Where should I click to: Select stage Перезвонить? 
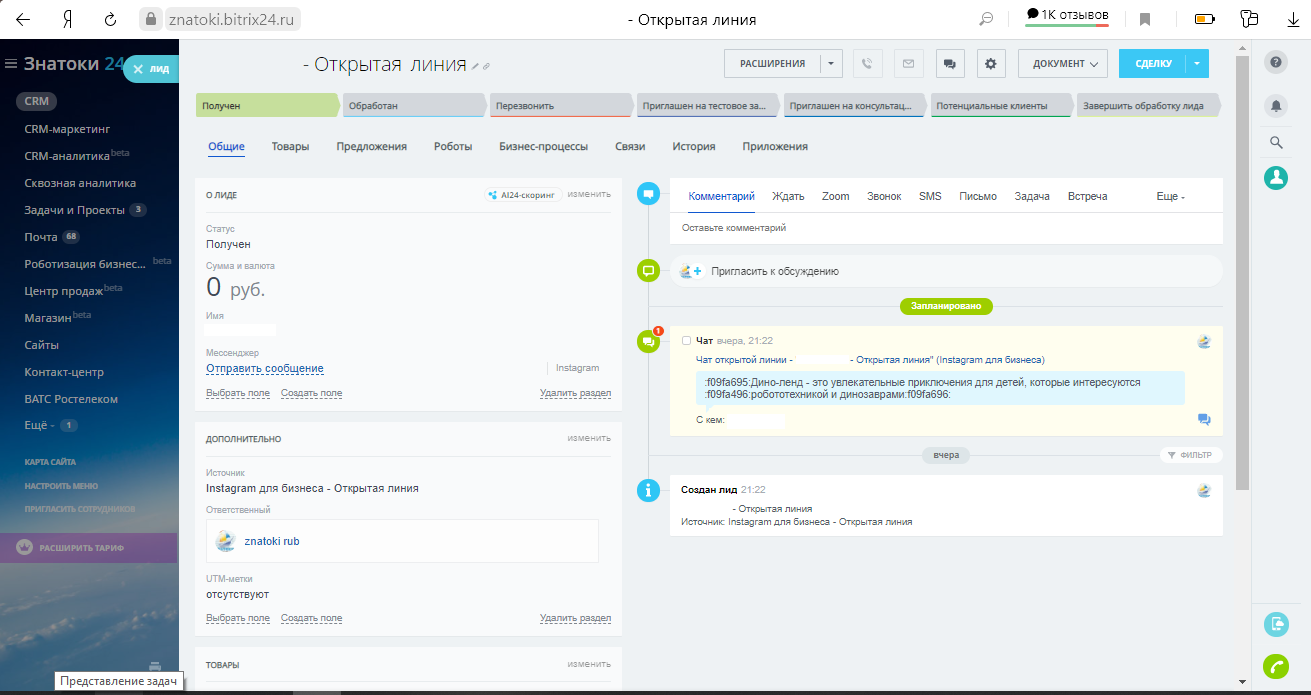pos(561,105)
